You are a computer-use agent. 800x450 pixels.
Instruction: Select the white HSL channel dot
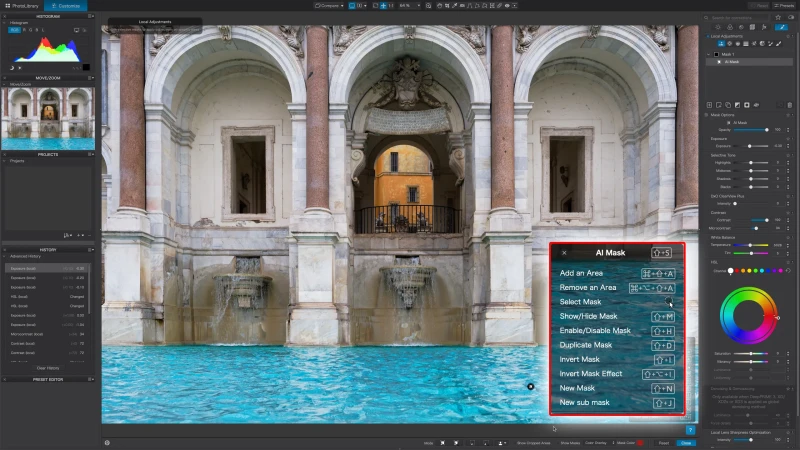pyautogui.click(x=730, y=271)
